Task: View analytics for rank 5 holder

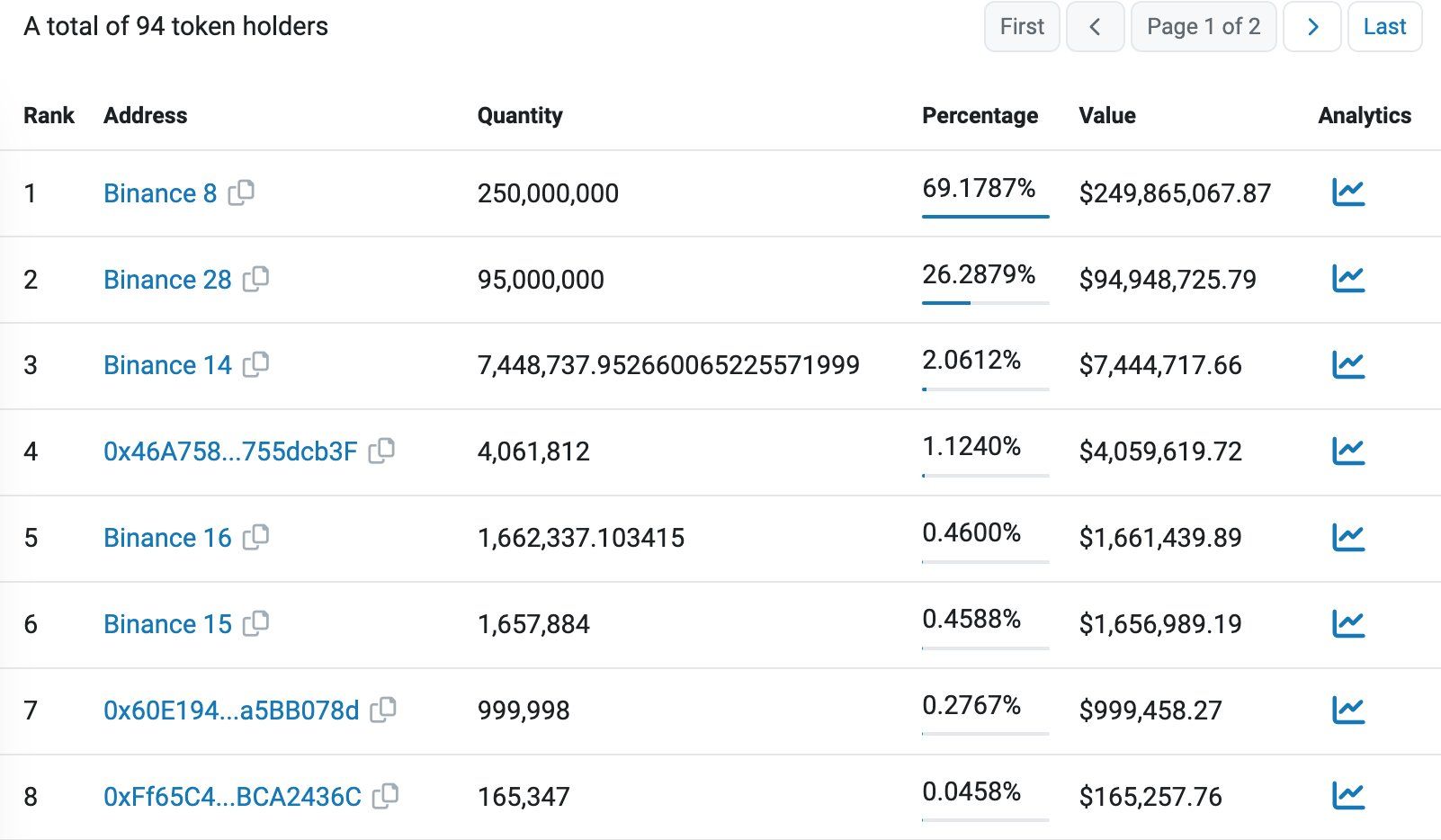Action: (x=1348, y=538)
